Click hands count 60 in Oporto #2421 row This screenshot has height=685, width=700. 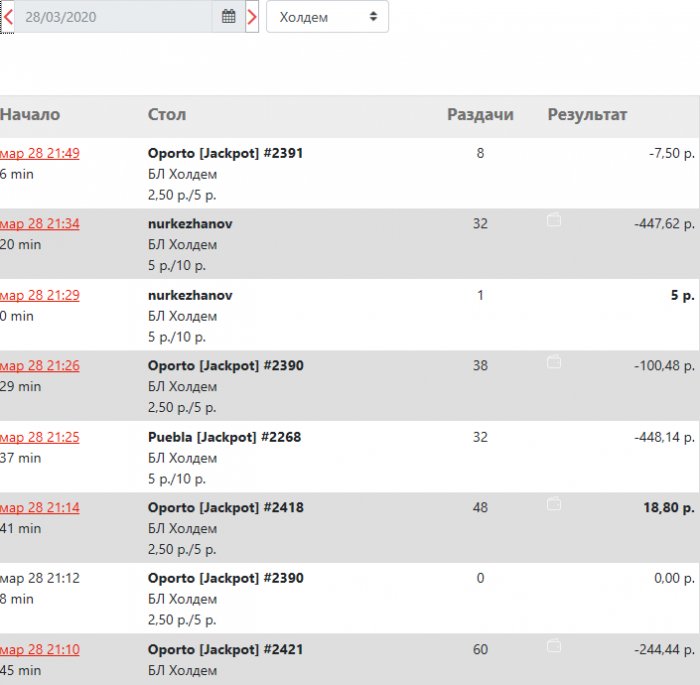pos(480,650)
